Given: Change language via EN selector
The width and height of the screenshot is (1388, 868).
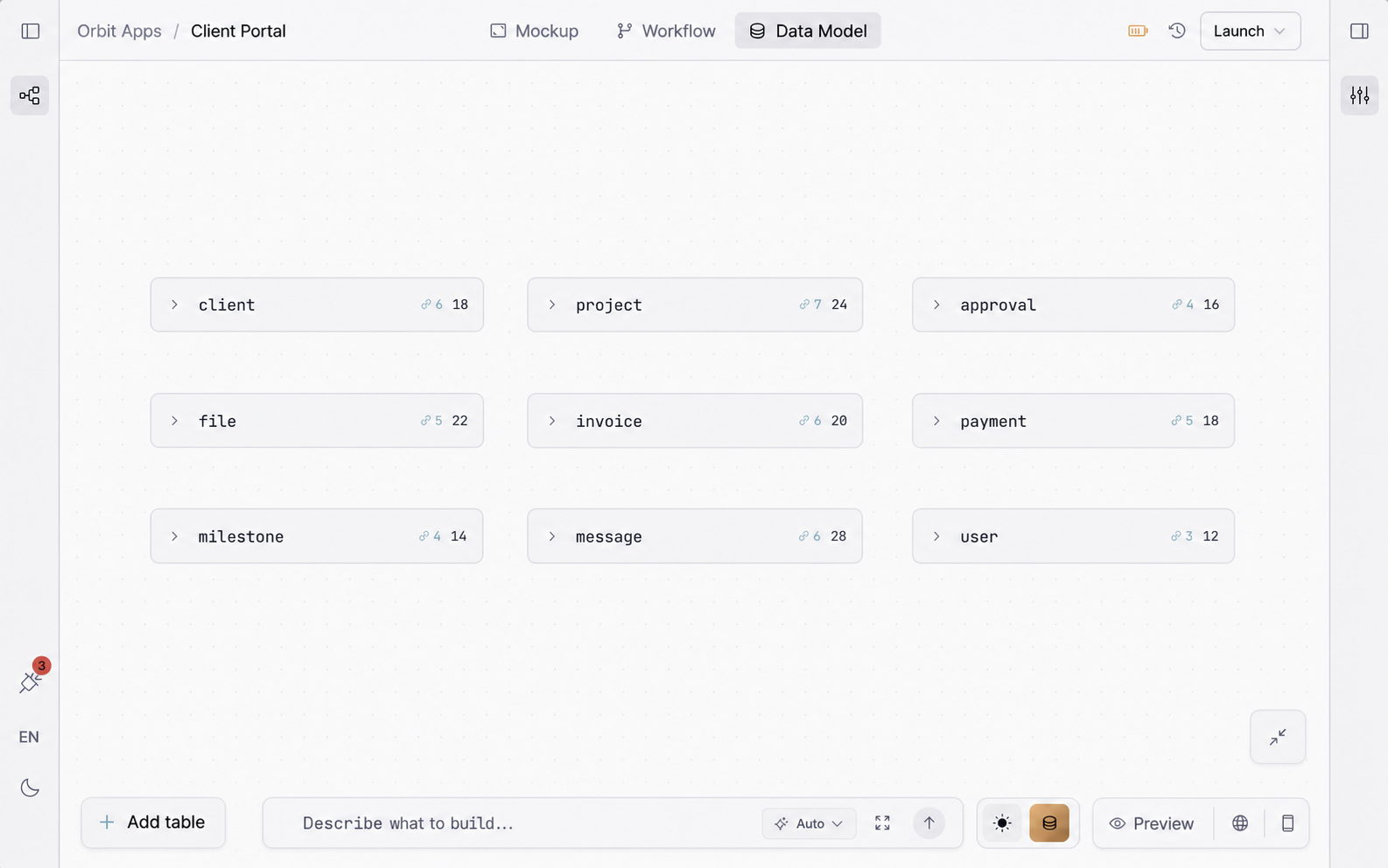Looking at the screenshot, I should coord(29,737).
